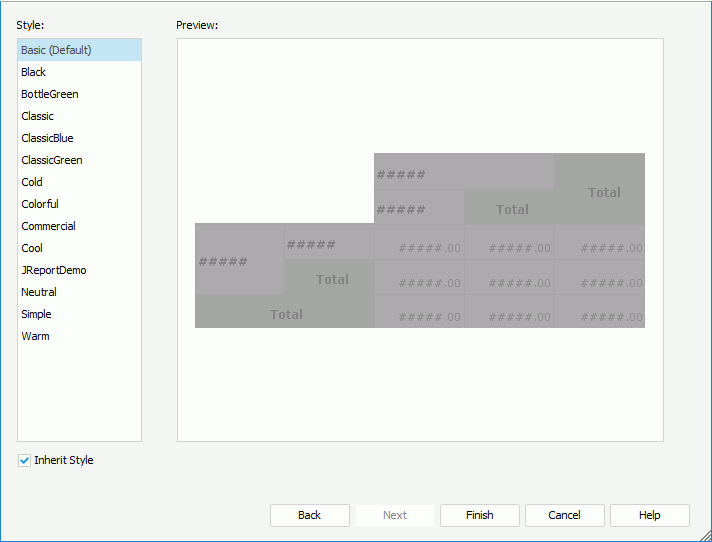
Task: Choose the Commercial style
Action: [48, 226]
